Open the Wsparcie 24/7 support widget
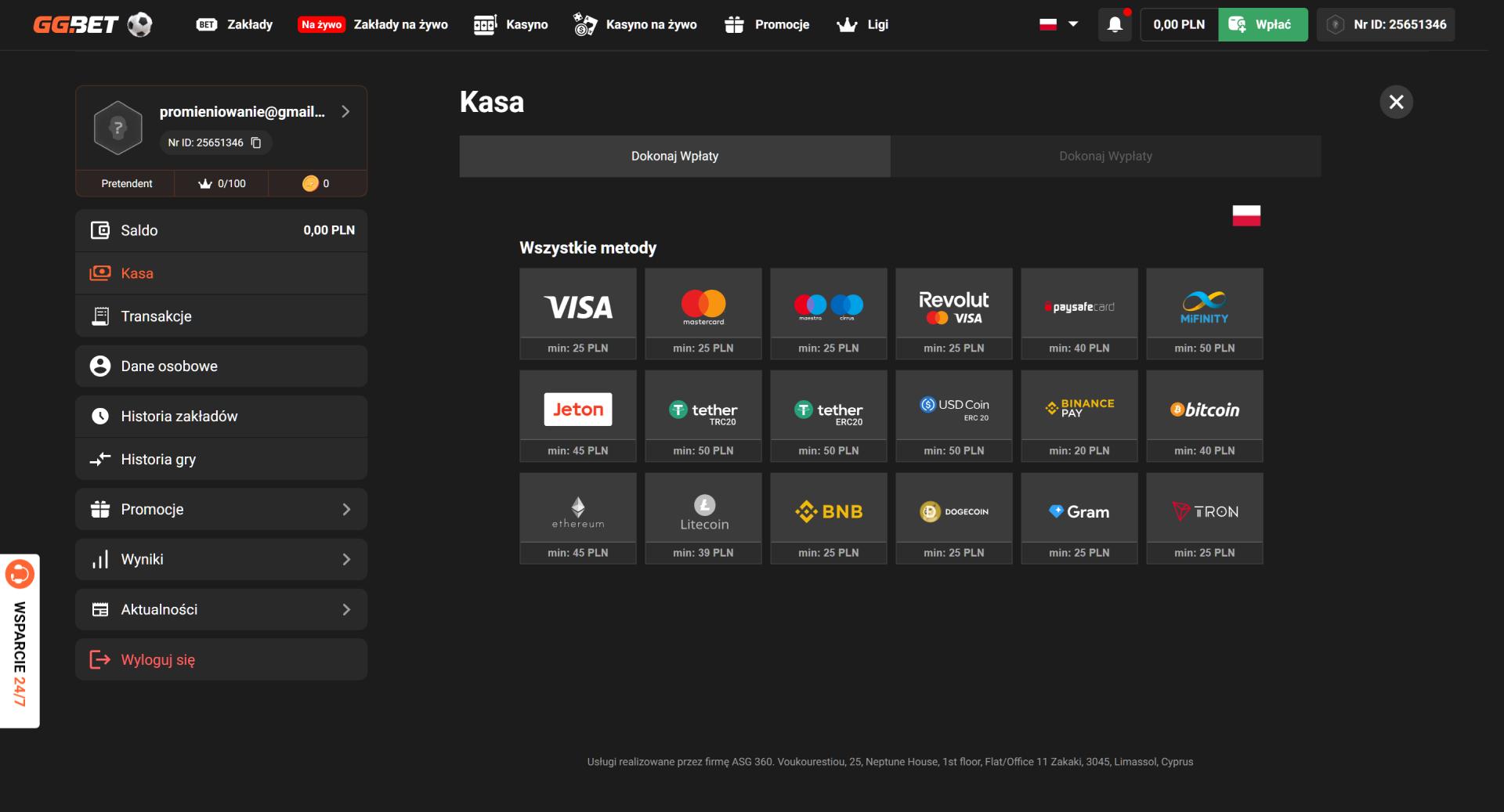 [20, 641]
